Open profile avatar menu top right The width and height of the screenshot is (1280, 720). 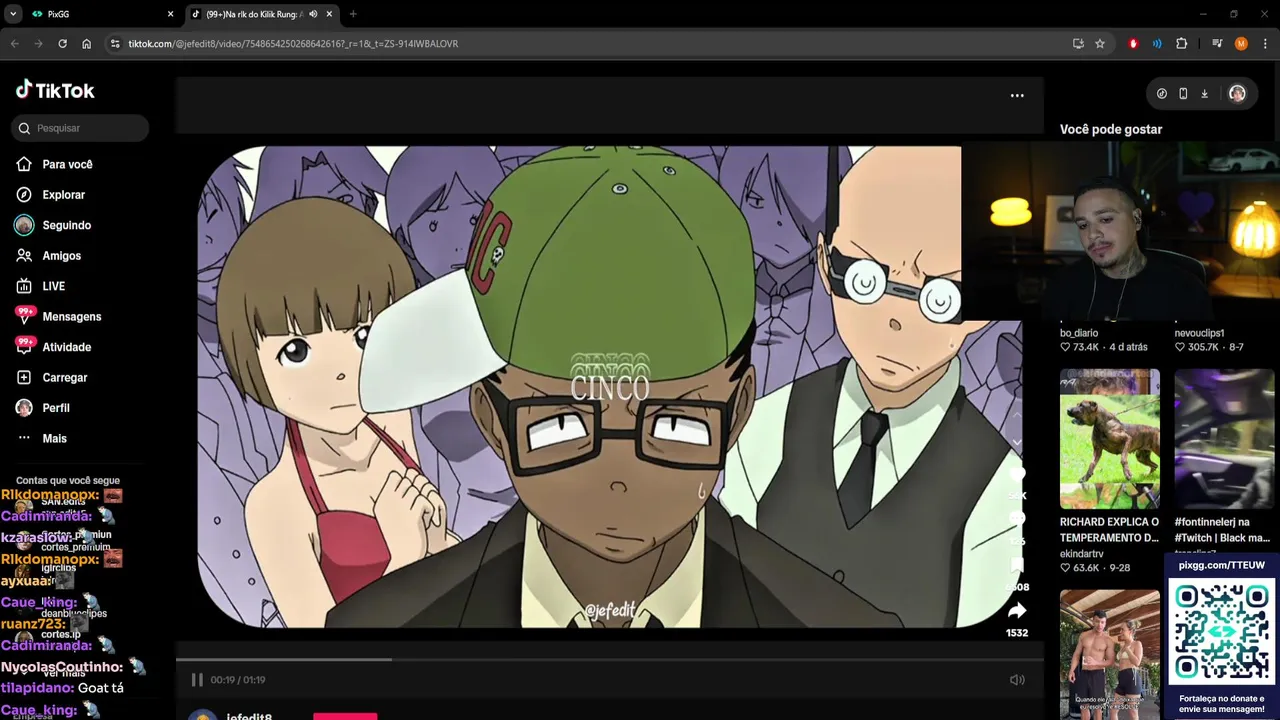[1237, 93]
